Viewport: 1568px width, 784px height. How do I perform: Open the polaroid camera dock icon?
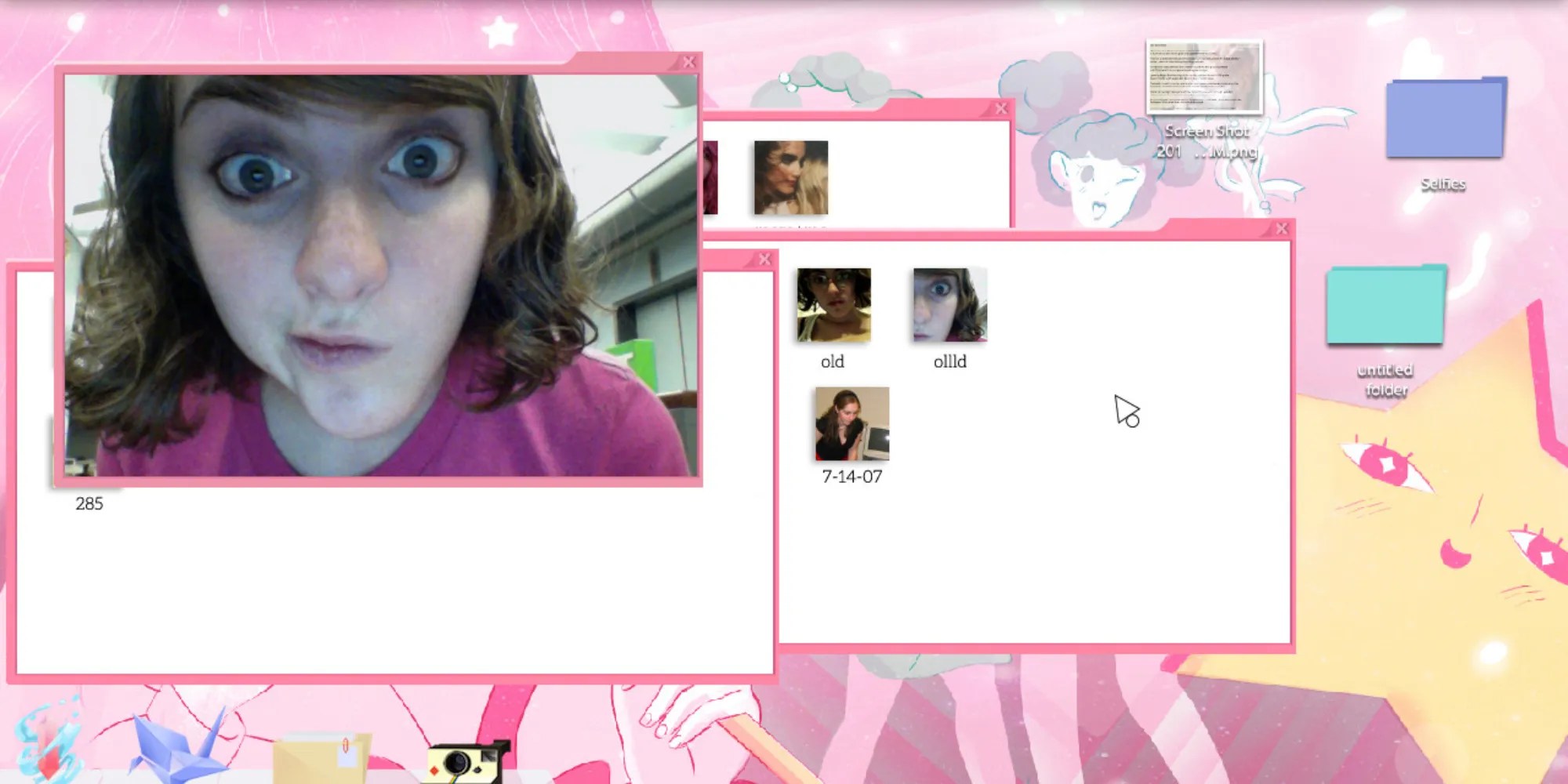tap(466, 762)
